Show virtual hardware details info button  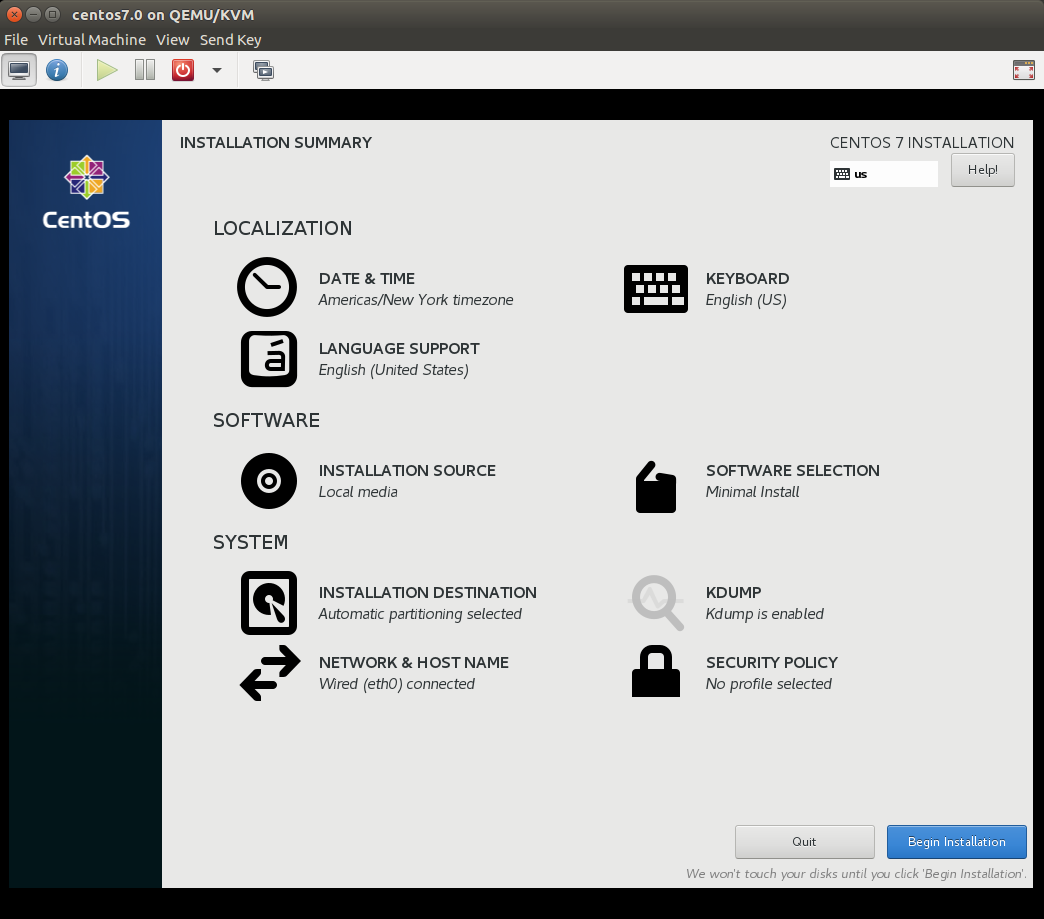(57, 70)
